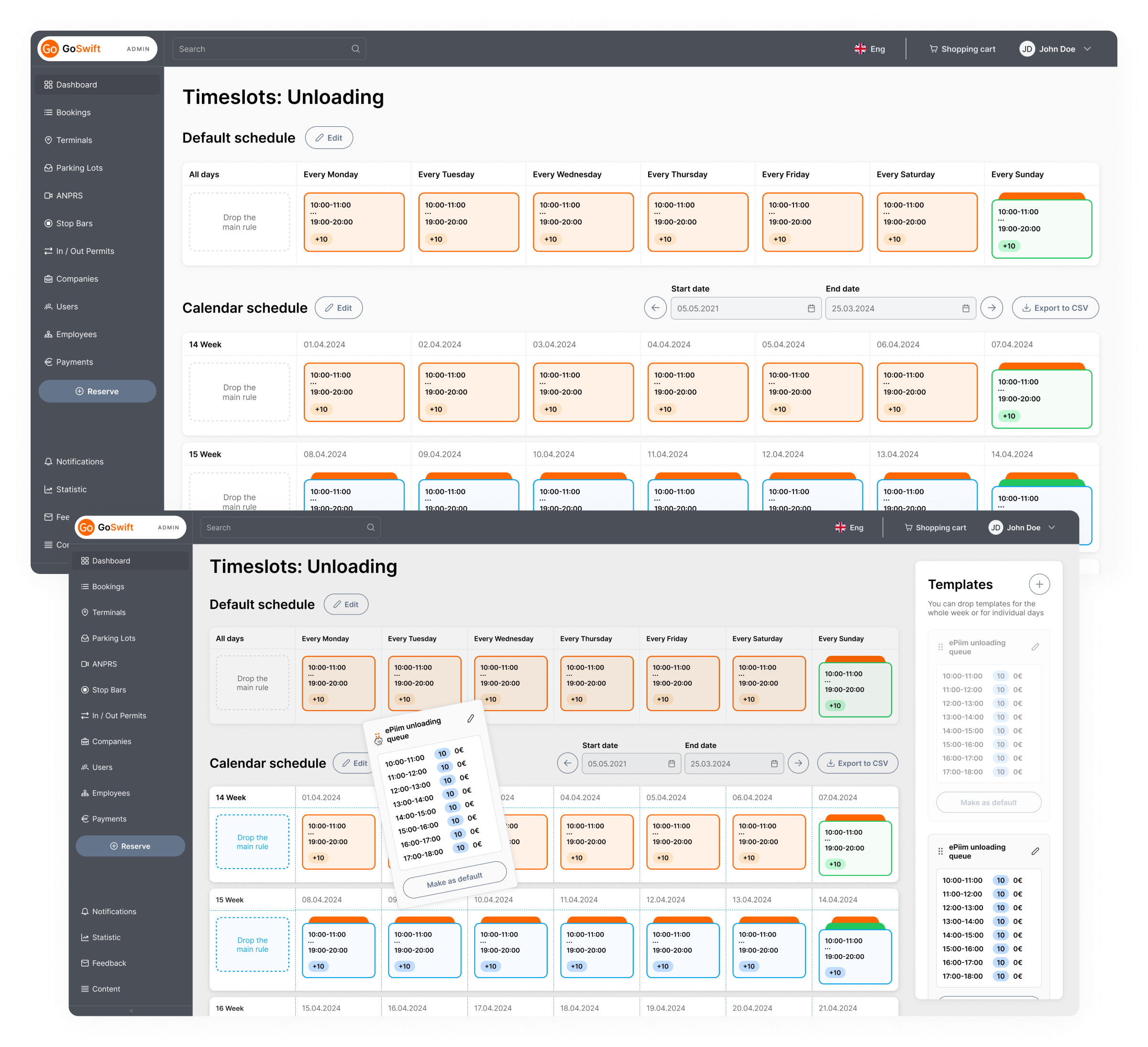Select 14.04.2024 timeslot card in front window
The image size is (1148, 1047).
[855, 957]
